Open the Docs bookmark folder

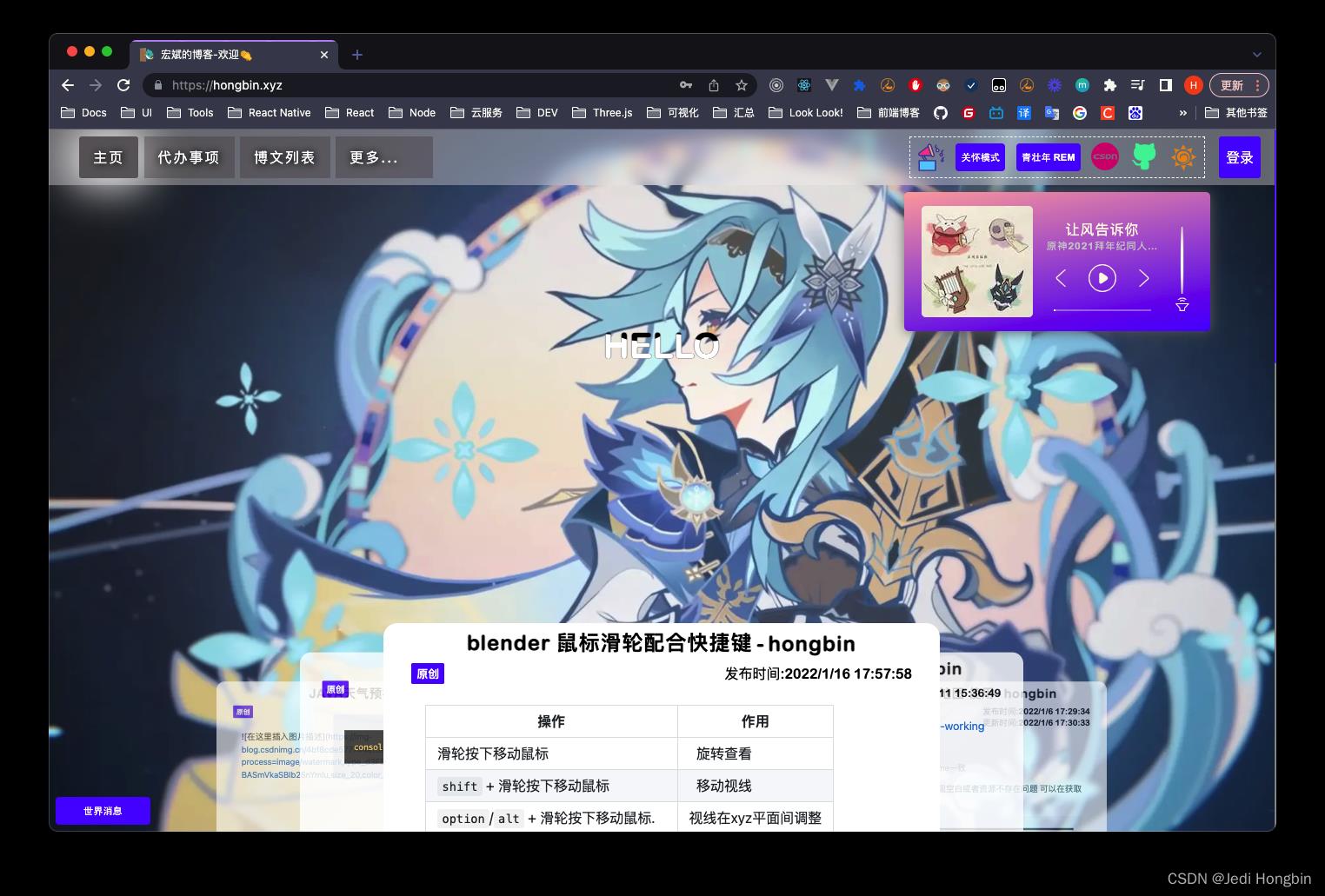pos(83,113)
